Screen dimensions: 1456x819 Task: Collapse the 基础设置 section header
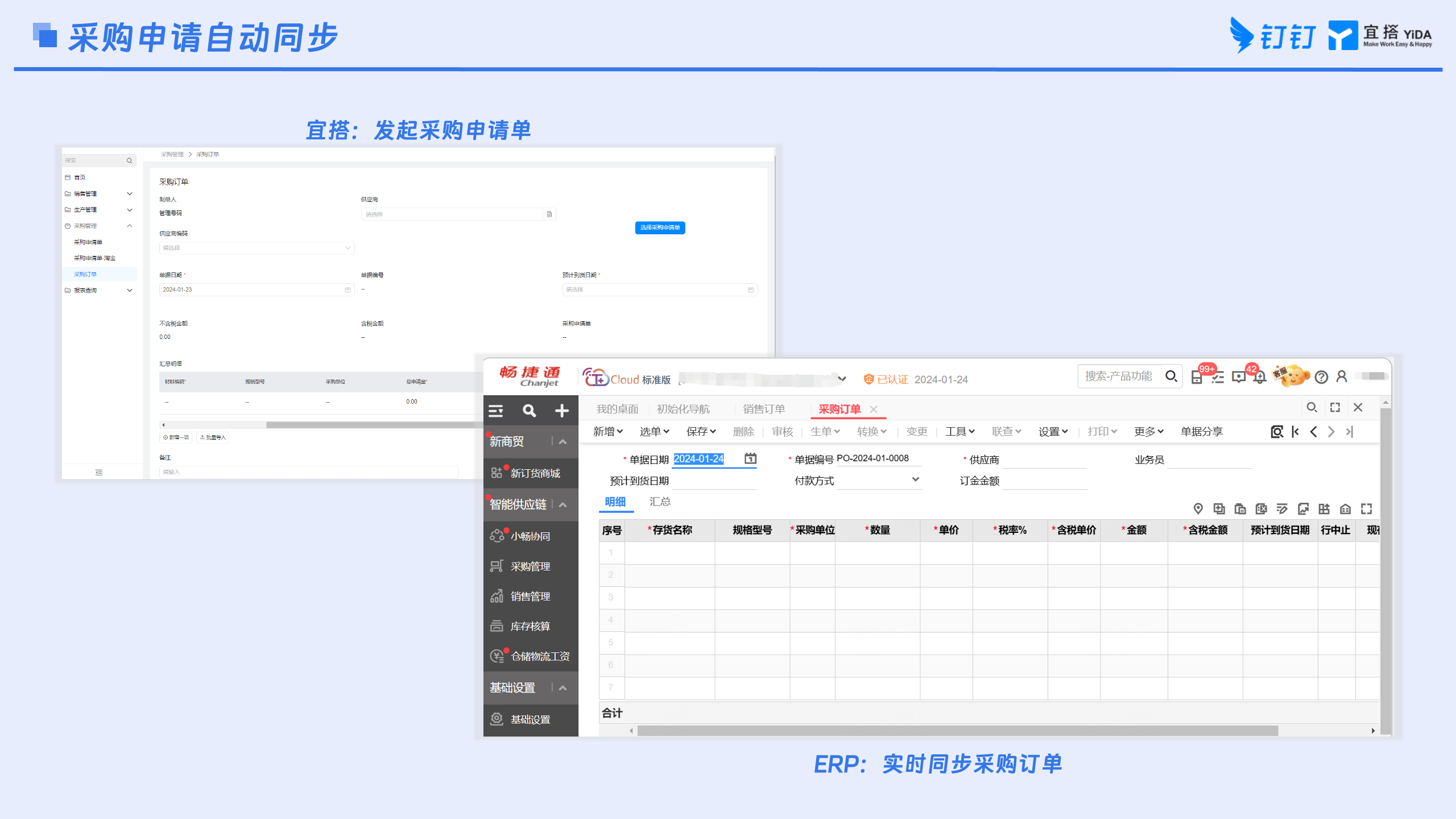click(563, 688)
